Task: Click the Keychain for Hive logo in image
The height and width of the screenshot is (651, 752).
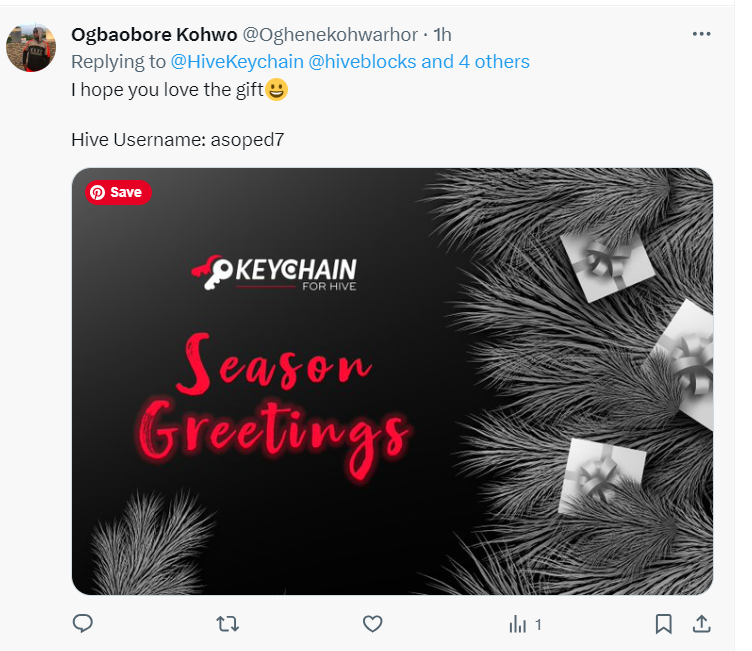Action: pos(274,273)
